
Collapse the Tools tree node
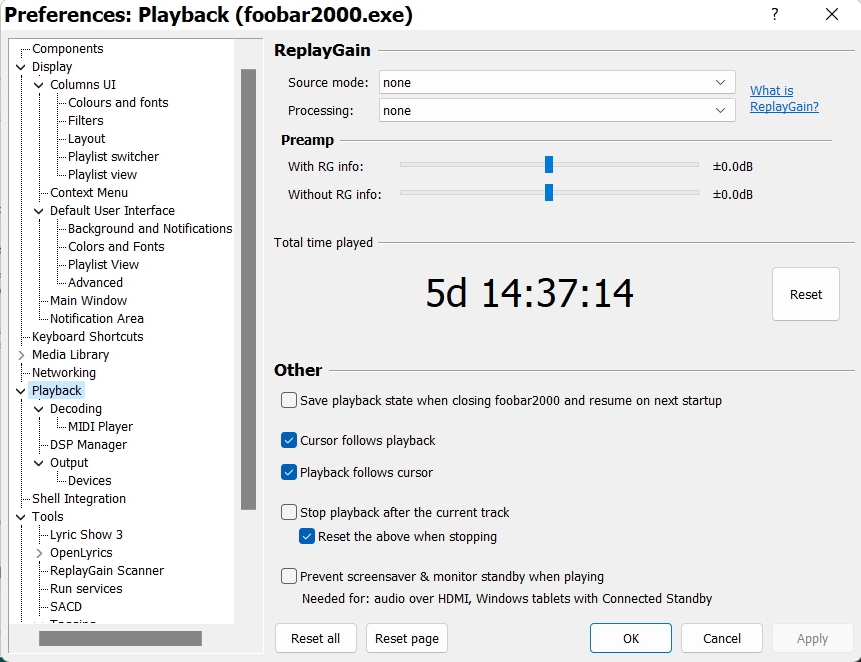tap(21, 517)
